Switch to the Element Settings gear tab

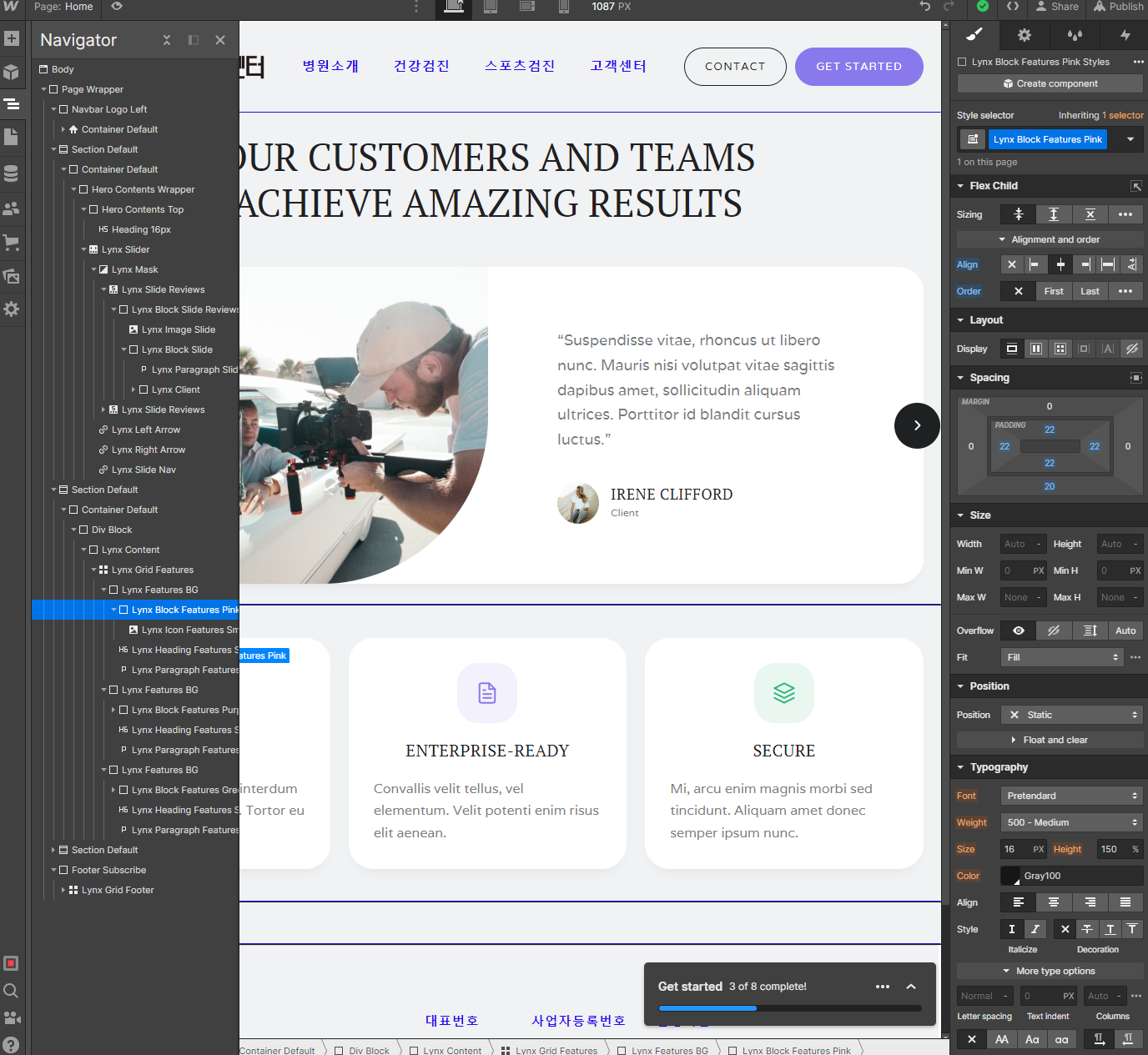coord(1025,35)
